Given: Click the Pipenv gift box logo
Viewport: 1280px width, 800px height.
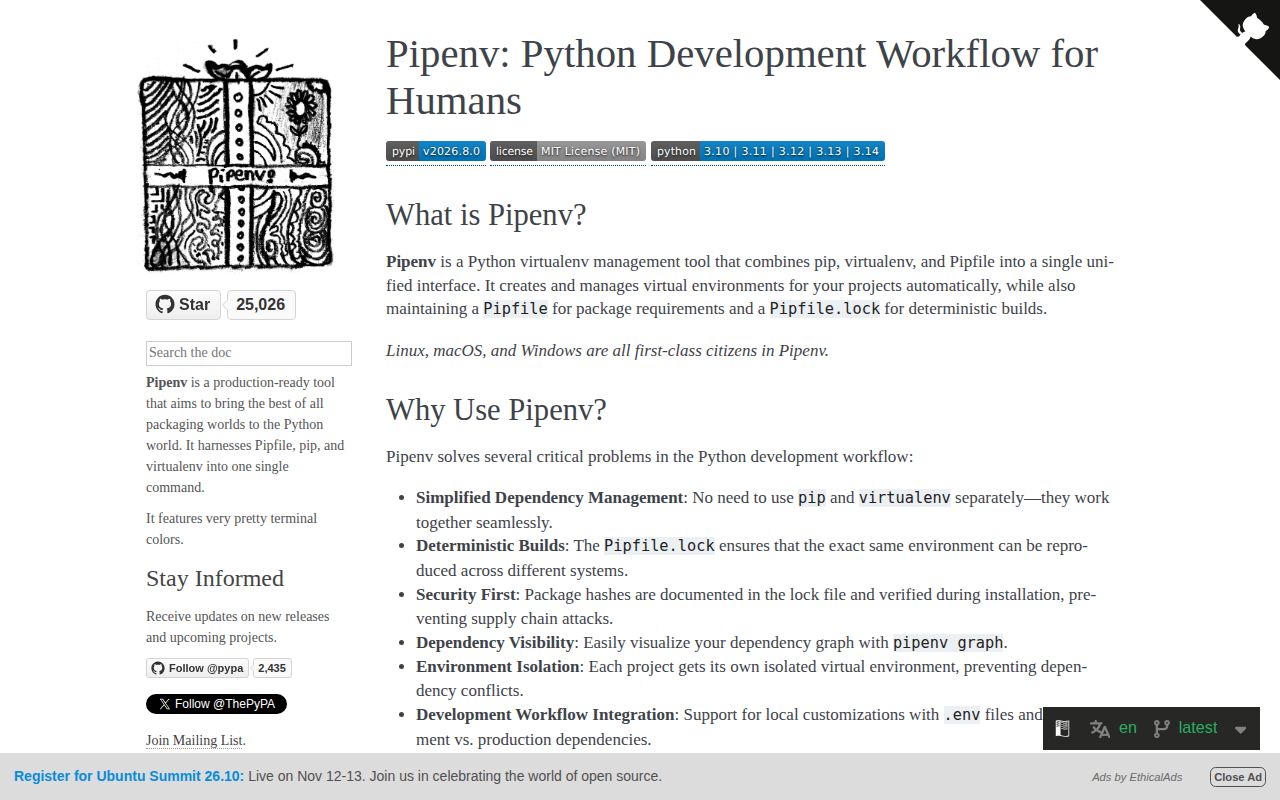Looking at the screenshot, I should (x=236, y=155).
